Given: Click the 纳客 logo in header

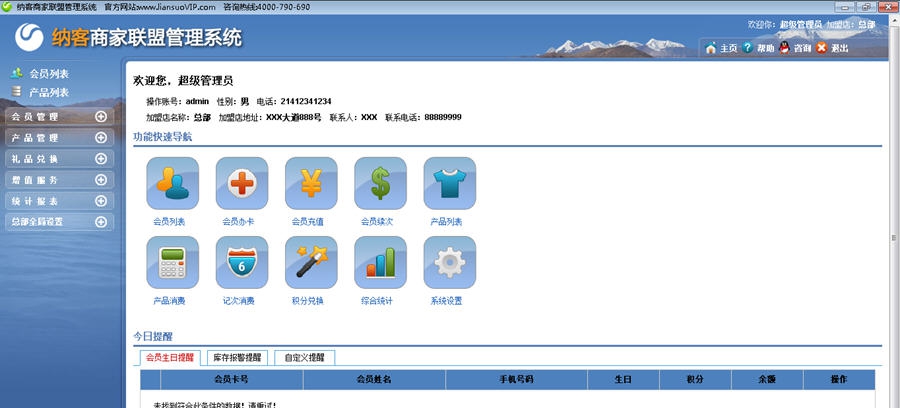Looking at the screenshot, I should (x=29, y=37).
